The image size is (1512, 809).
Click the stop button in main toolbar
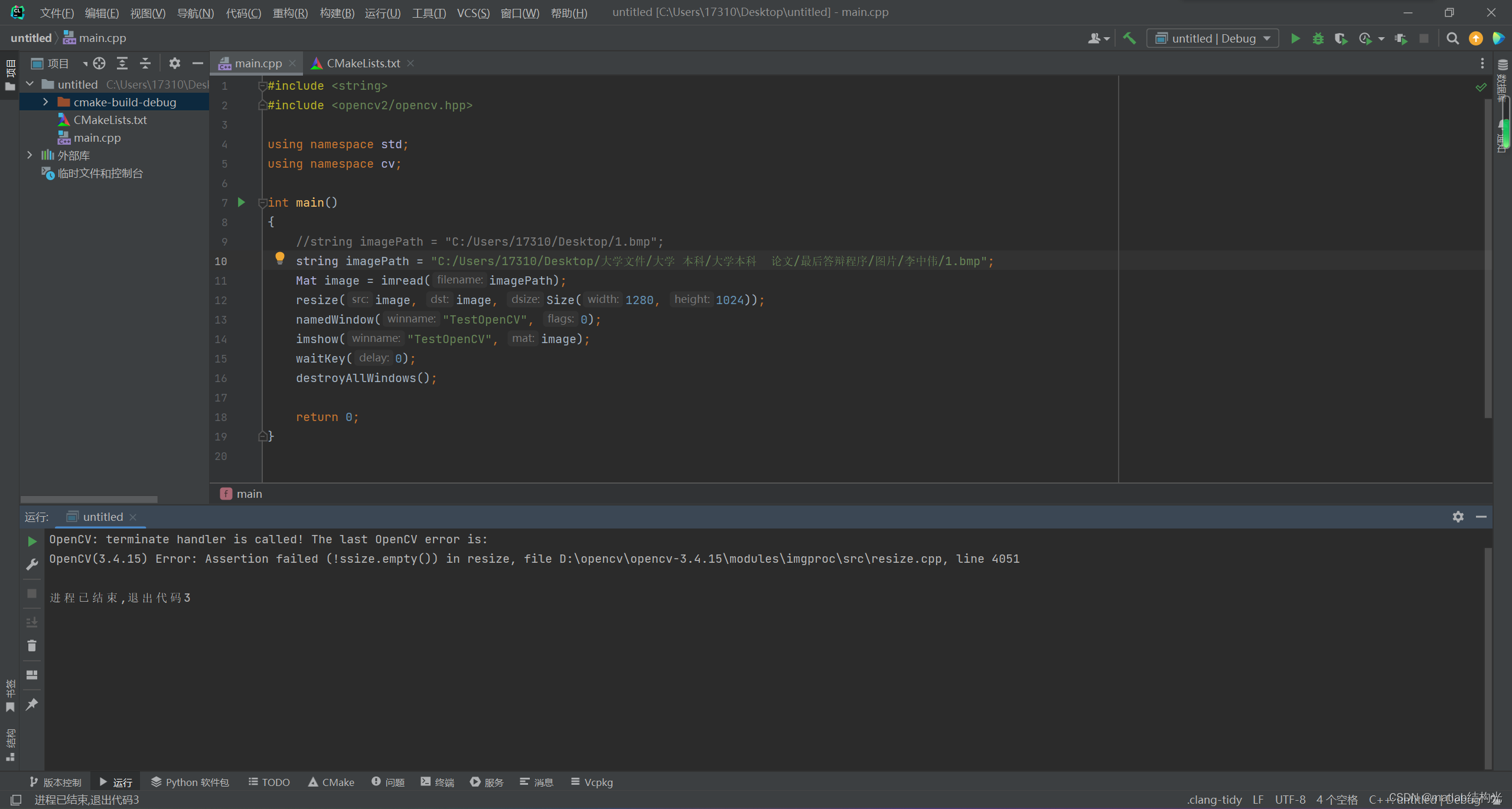point(1424,38)
